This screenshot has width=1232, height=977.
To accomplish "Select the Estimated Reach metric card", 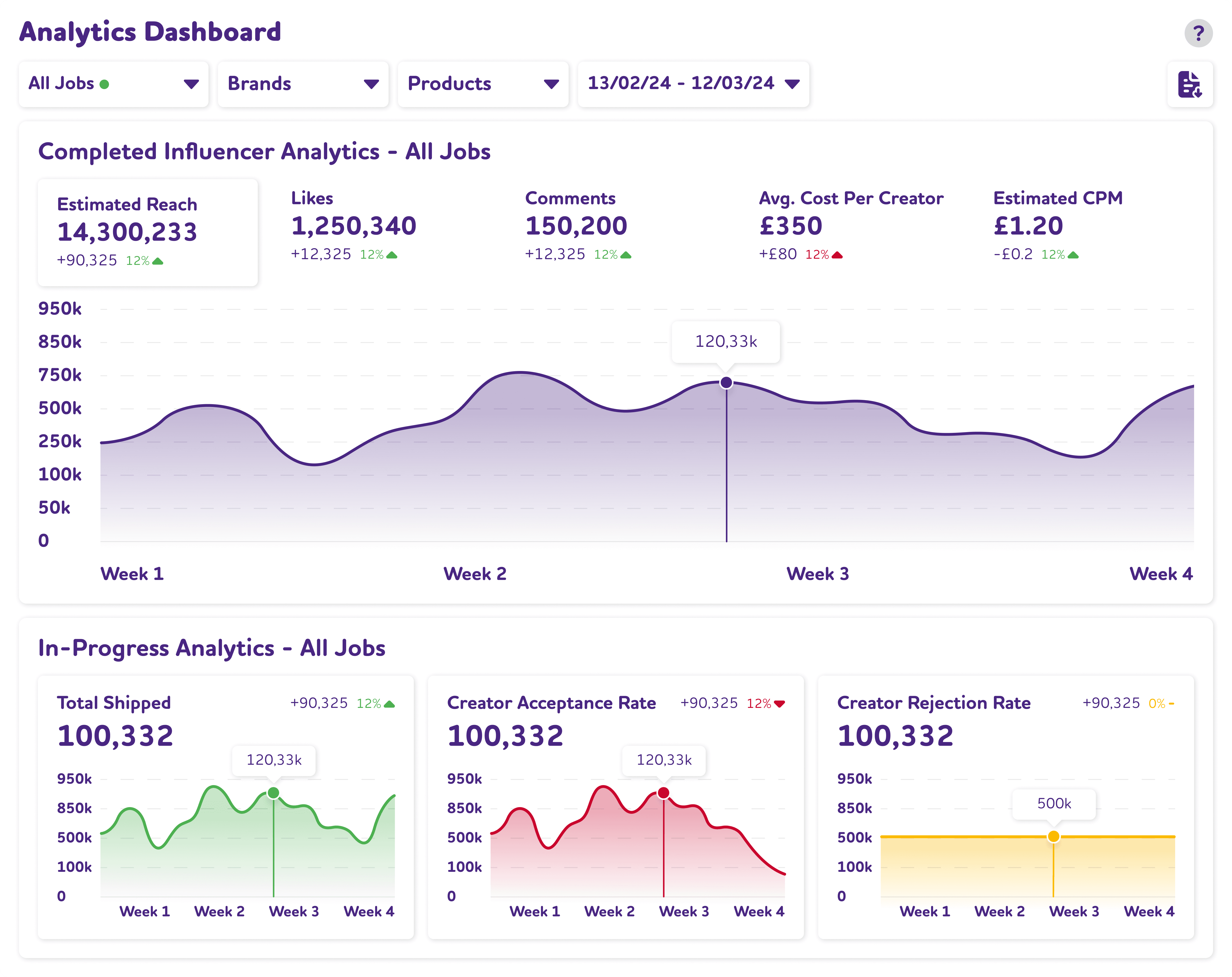I will 147,232.
